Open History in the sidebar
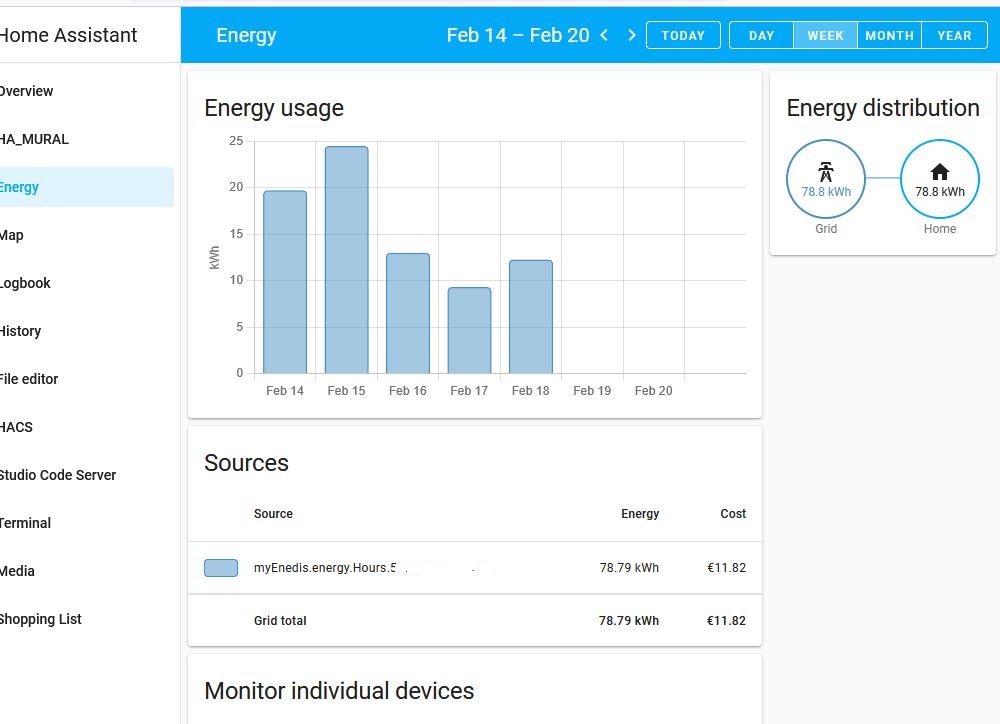 pos(21,331)
